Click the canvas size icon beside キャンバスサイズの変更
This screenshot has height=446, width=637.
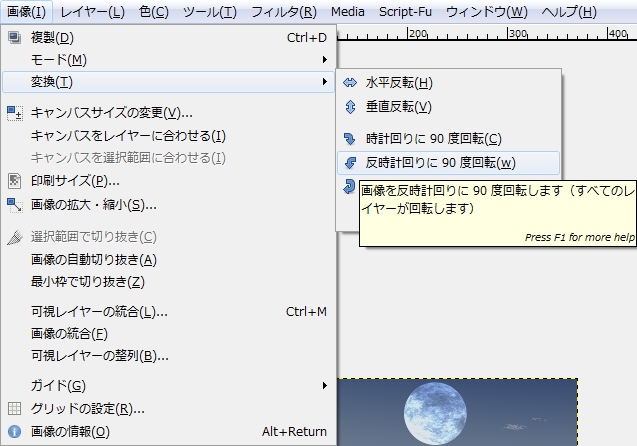click(x=15, y=113)
